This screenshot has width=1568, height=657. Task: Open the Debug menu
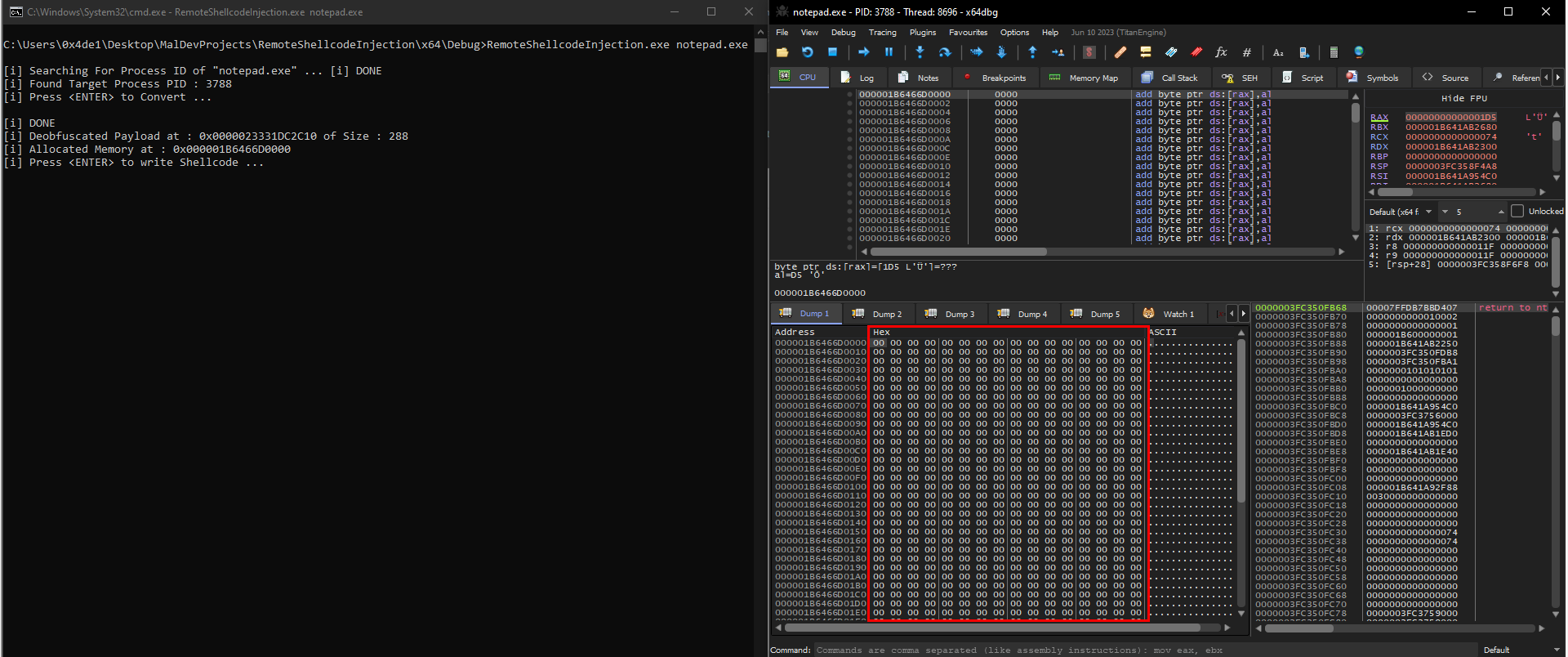click(844, 33)
